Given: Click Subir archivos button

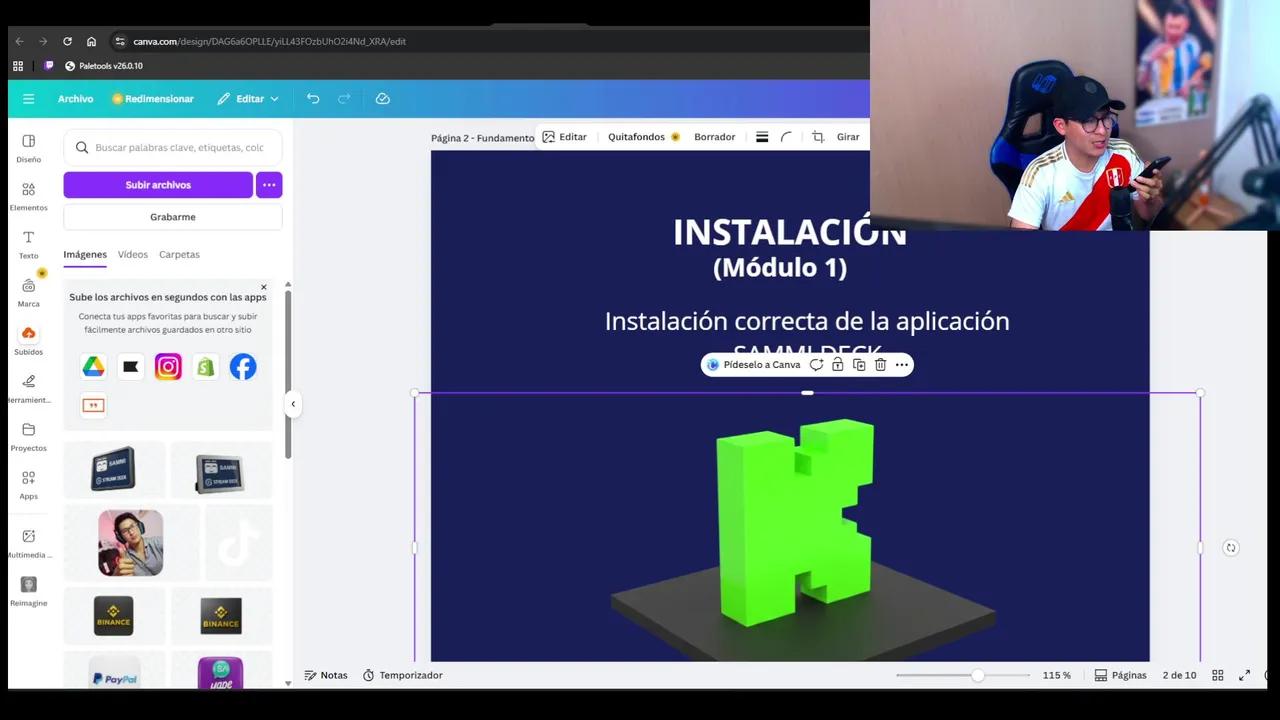Looking at the screenshot, I should (158, 185).
